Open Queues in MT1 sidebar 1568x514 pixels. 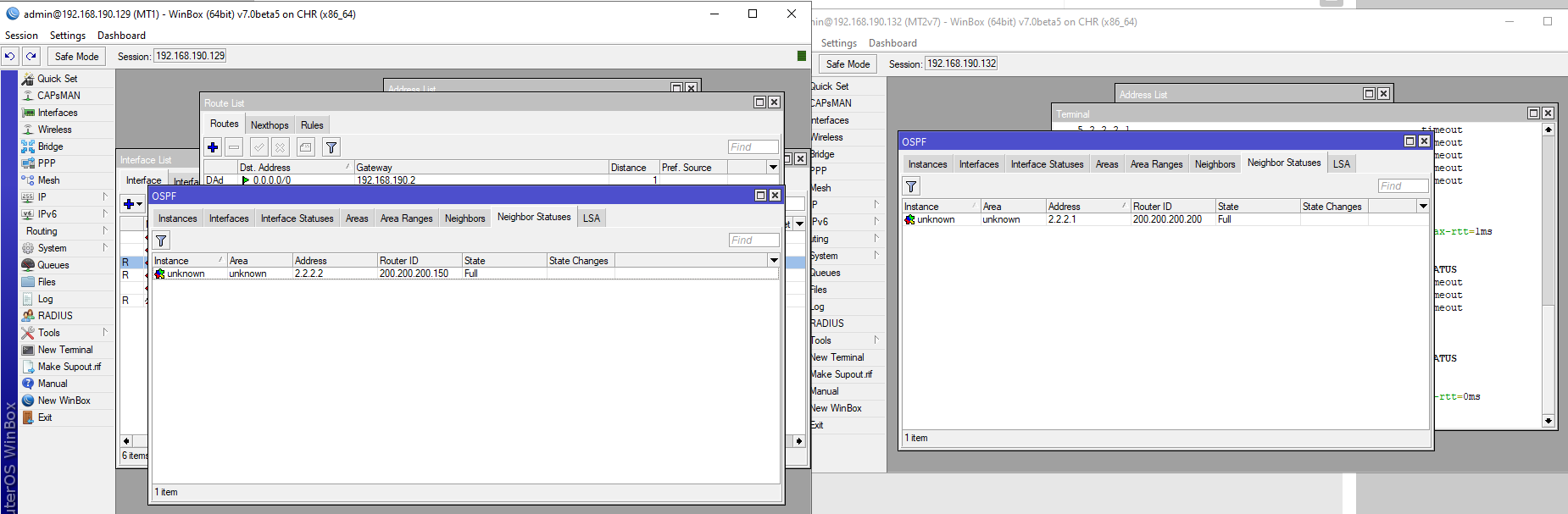point(53,265)
